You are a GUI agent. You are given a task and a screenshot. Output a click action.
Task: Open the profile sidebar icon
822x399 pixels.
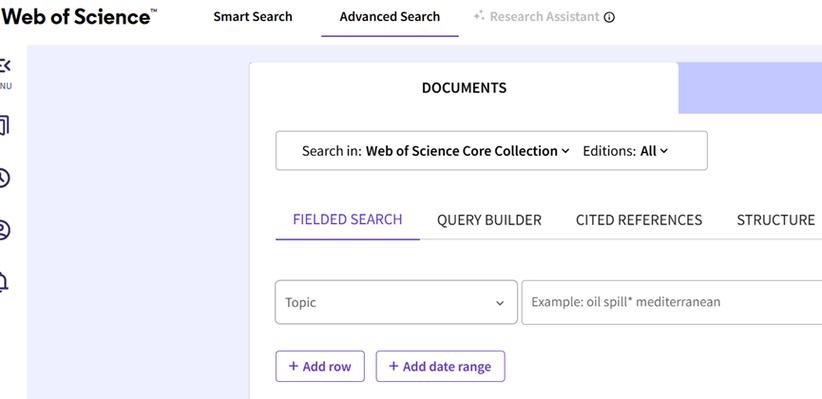pyautogui.click(x=4, y=231)
